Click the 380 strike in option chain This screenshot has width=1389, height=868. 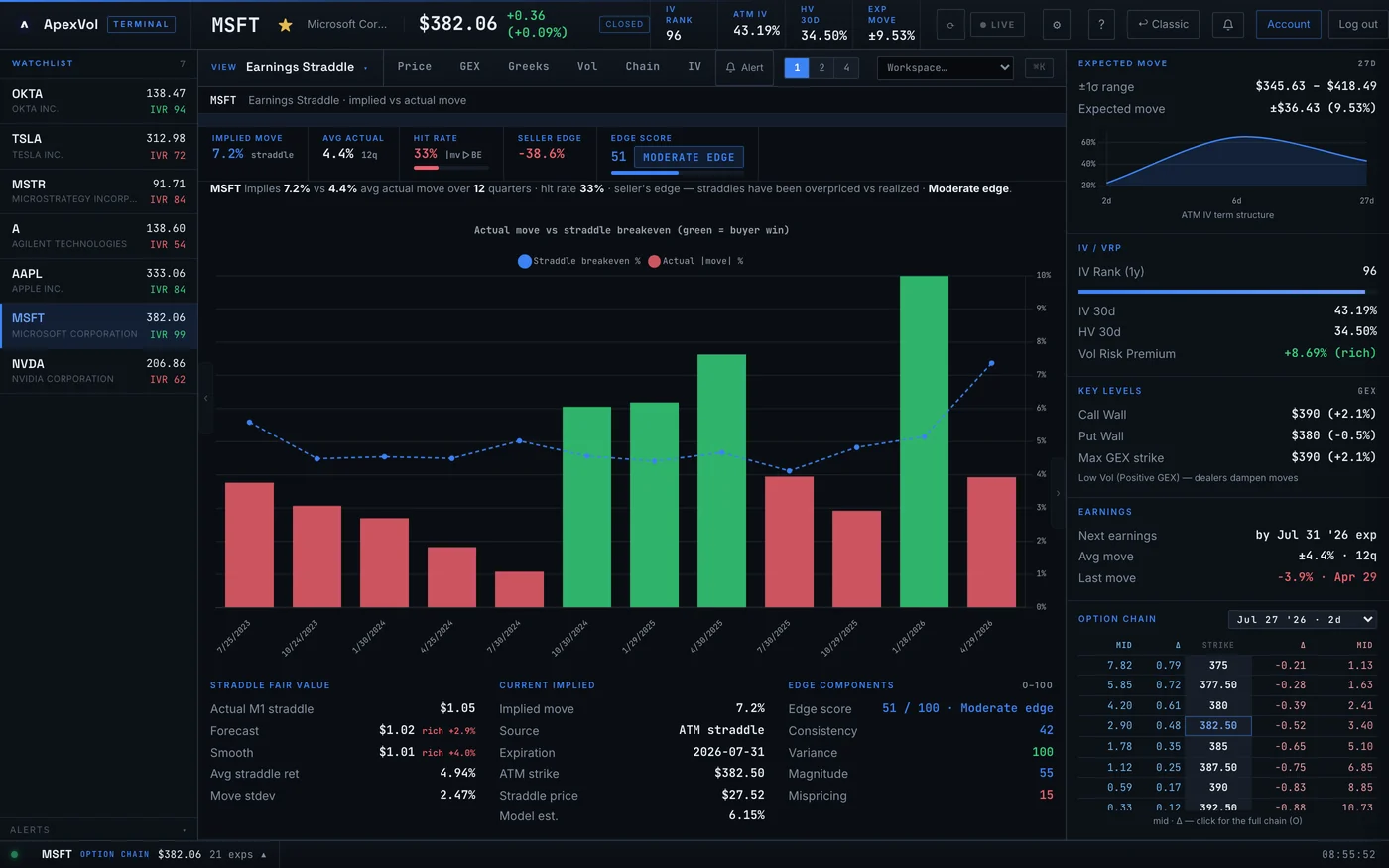coord(1218,705)
